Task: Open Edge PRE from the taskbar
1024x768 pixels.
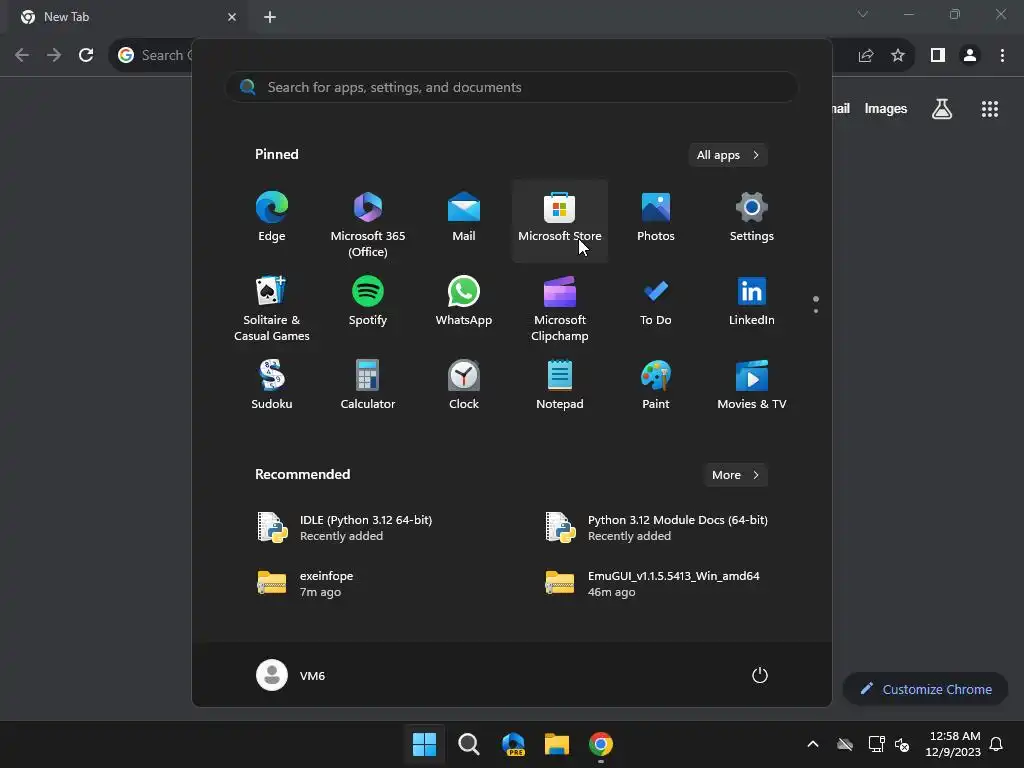Action: (513, 744)
